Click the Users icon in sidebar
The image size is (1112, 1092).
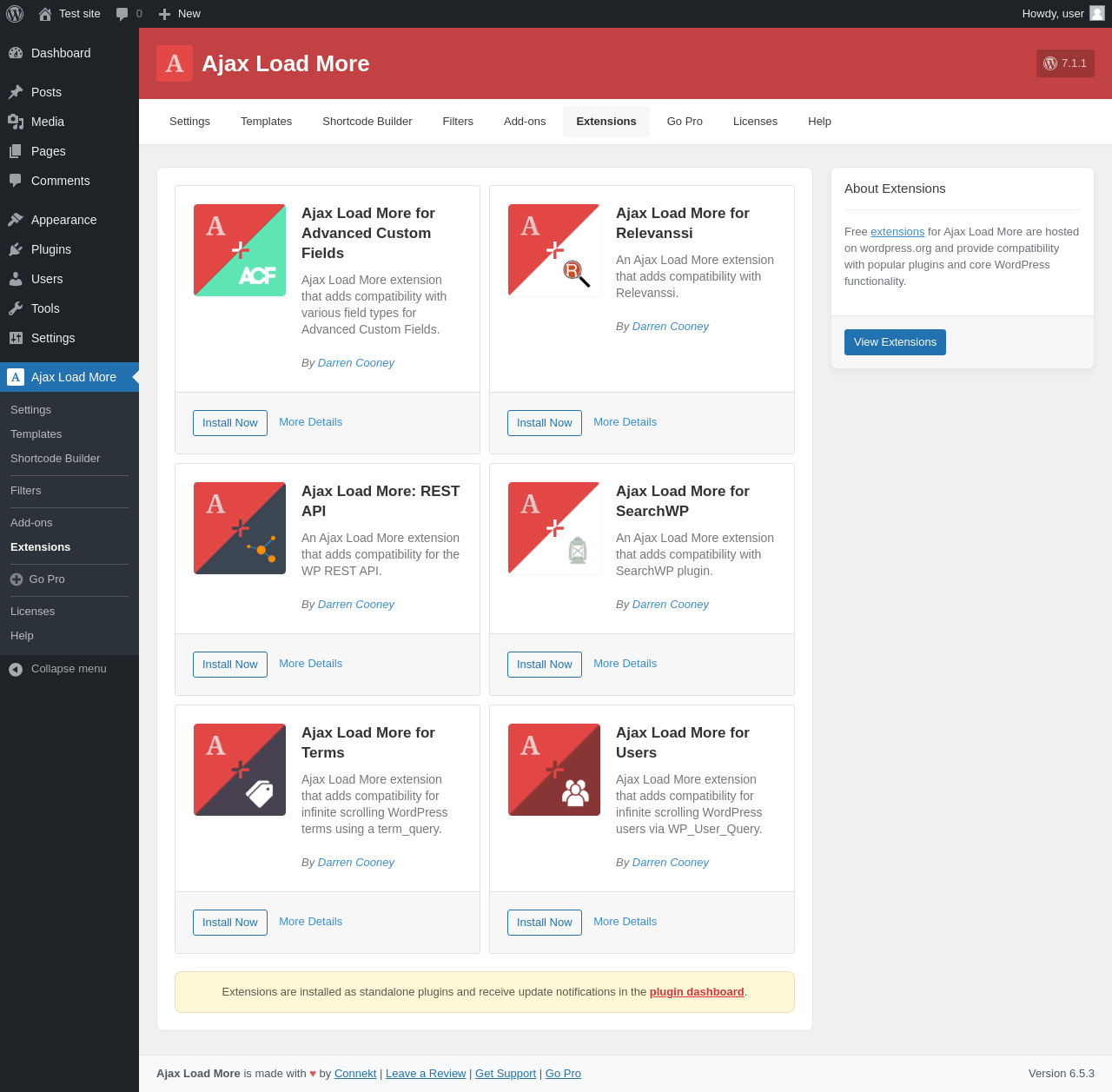[x=16, y=279]
